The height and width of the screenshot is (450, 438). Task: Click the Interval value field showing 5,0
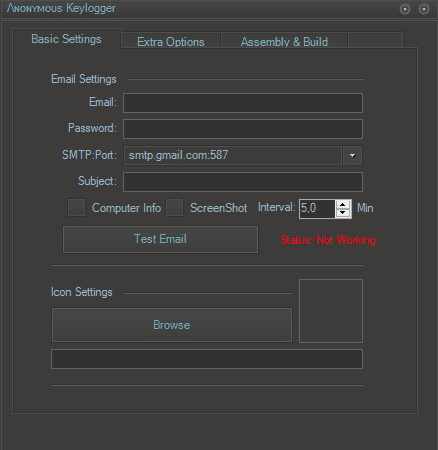click(x=317, y=209)
